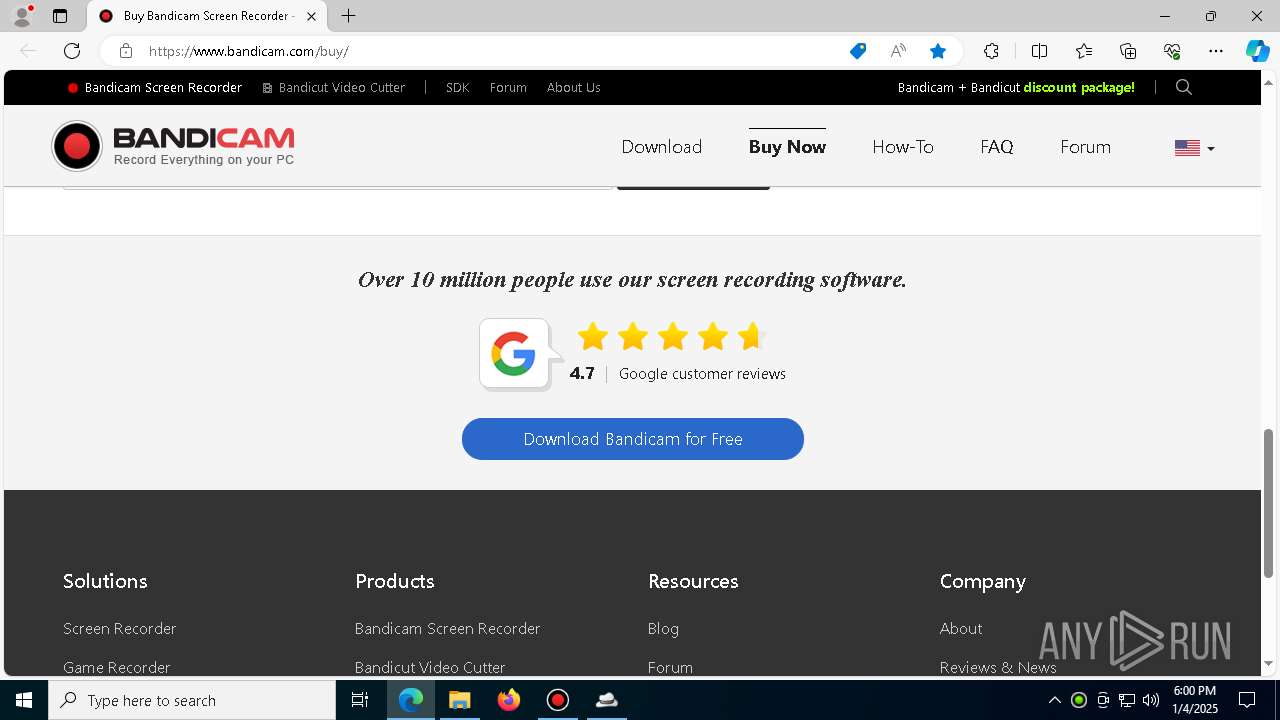1280x720 pixels.
Task: Click the site search magnifier icon
Action: [1184, 88]
